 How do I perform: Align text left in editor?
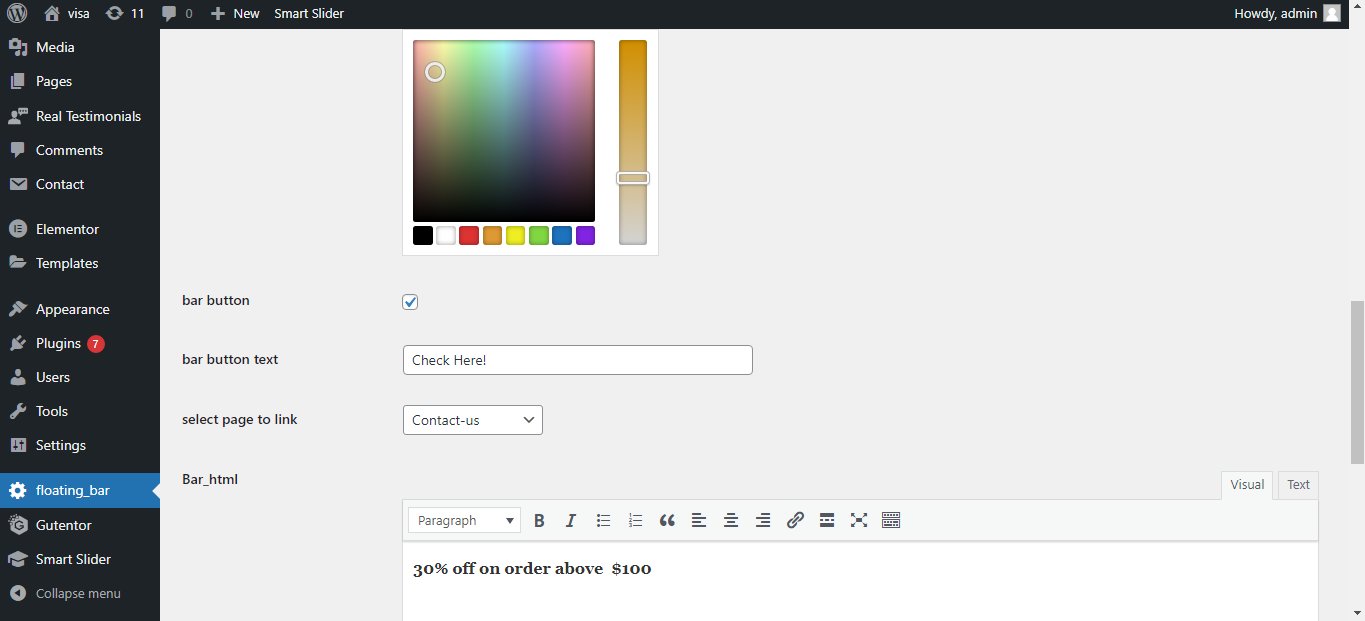click(x=699, y=520)
